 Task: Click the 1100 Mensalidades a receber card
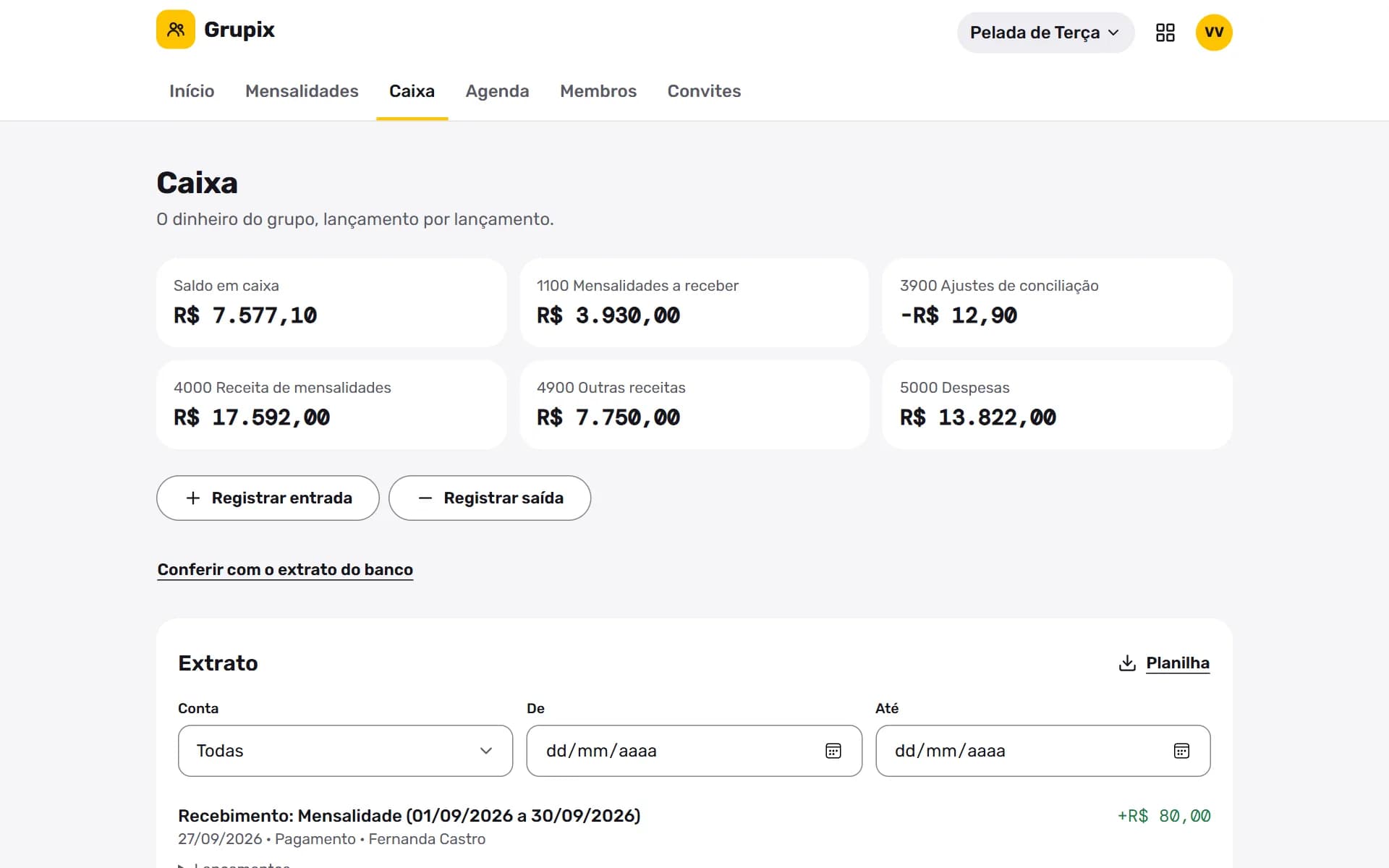694,302
